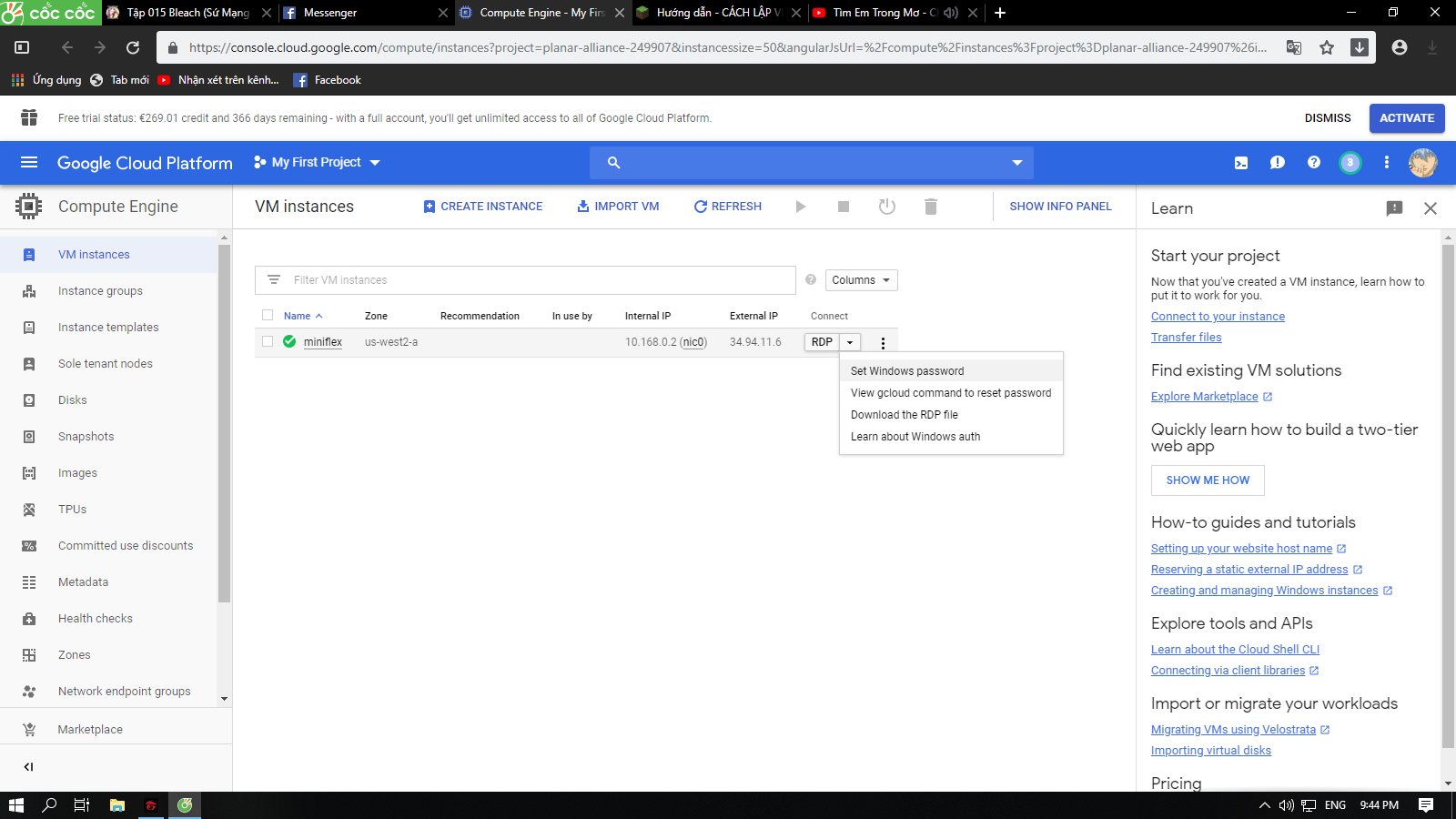Select Download the RDP file
The image size is (1456, 819).
coord(951,415)
